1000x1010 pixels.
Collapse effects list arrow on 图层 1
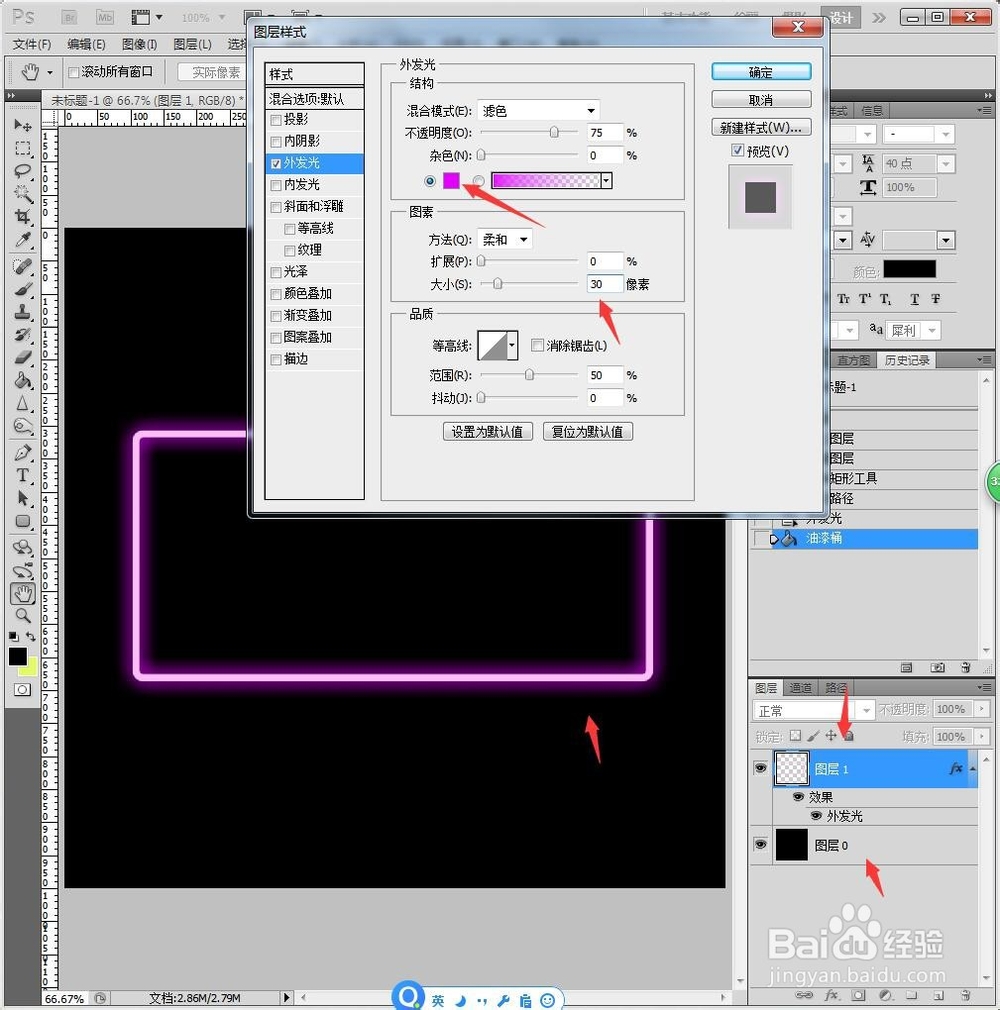click(x=972, y=768)
